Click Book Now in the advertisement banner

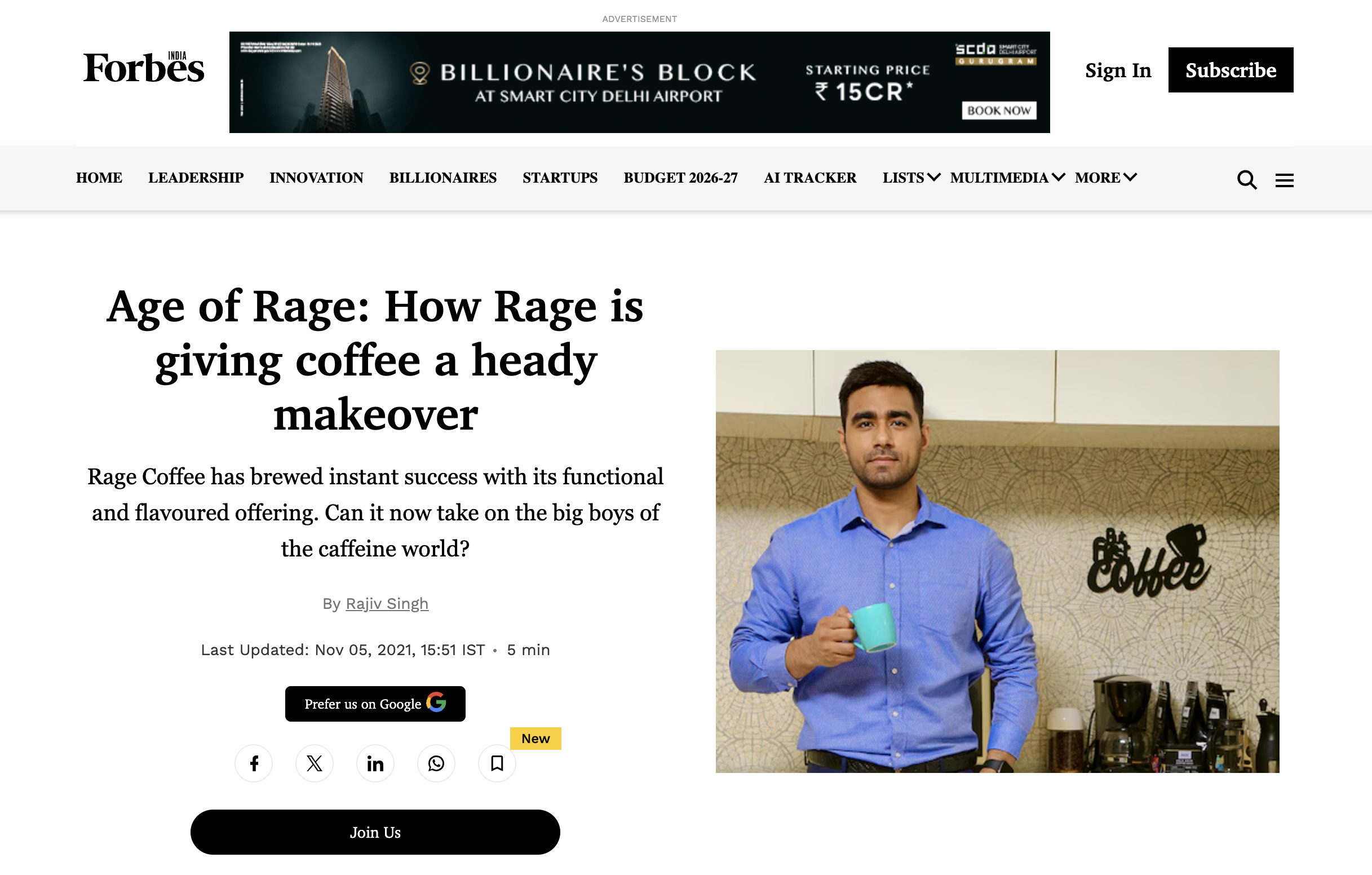coord(998,111)
